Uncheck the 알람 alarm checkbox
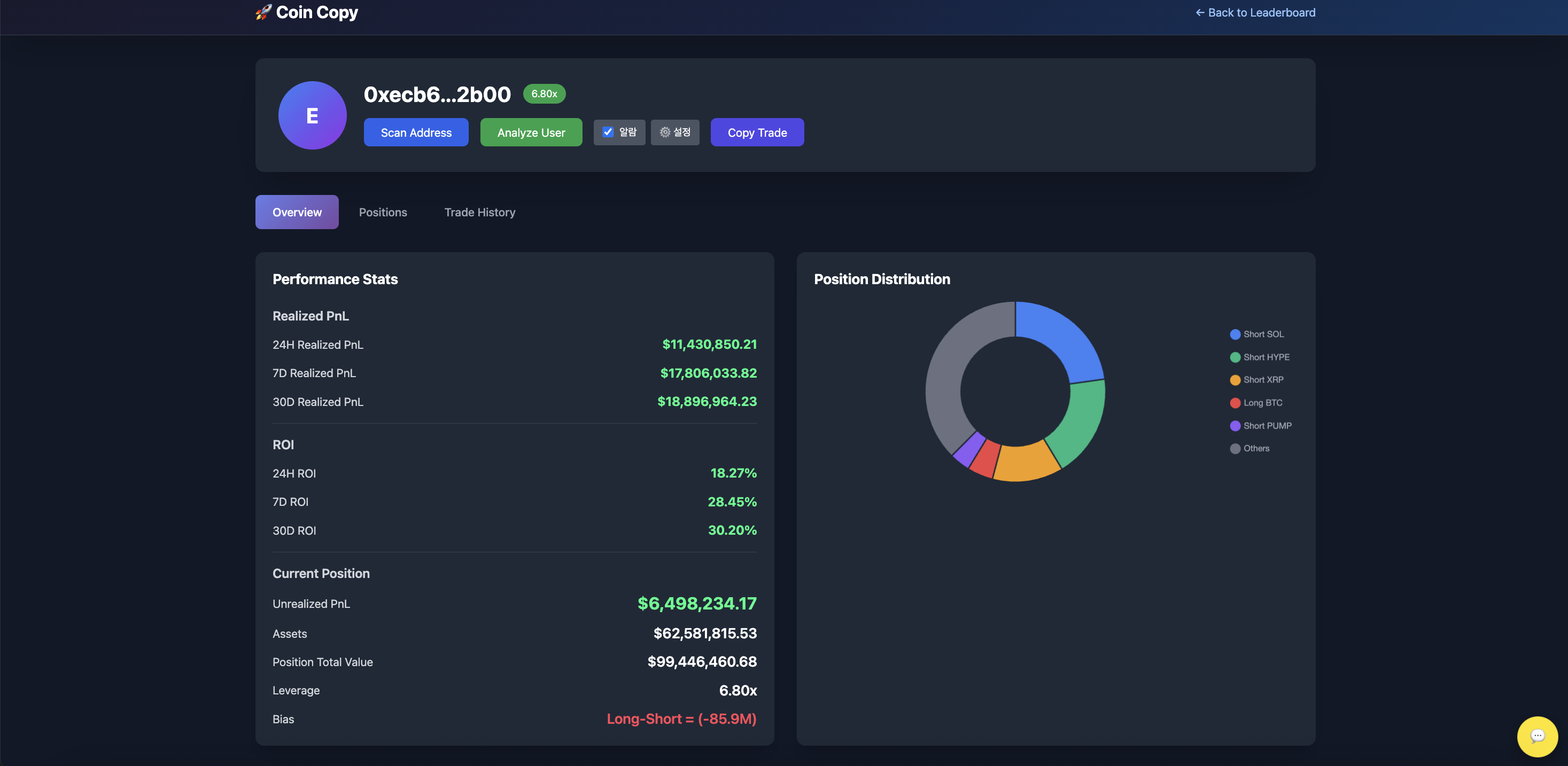The image size is (1568, 766). (x=608, y=131)
